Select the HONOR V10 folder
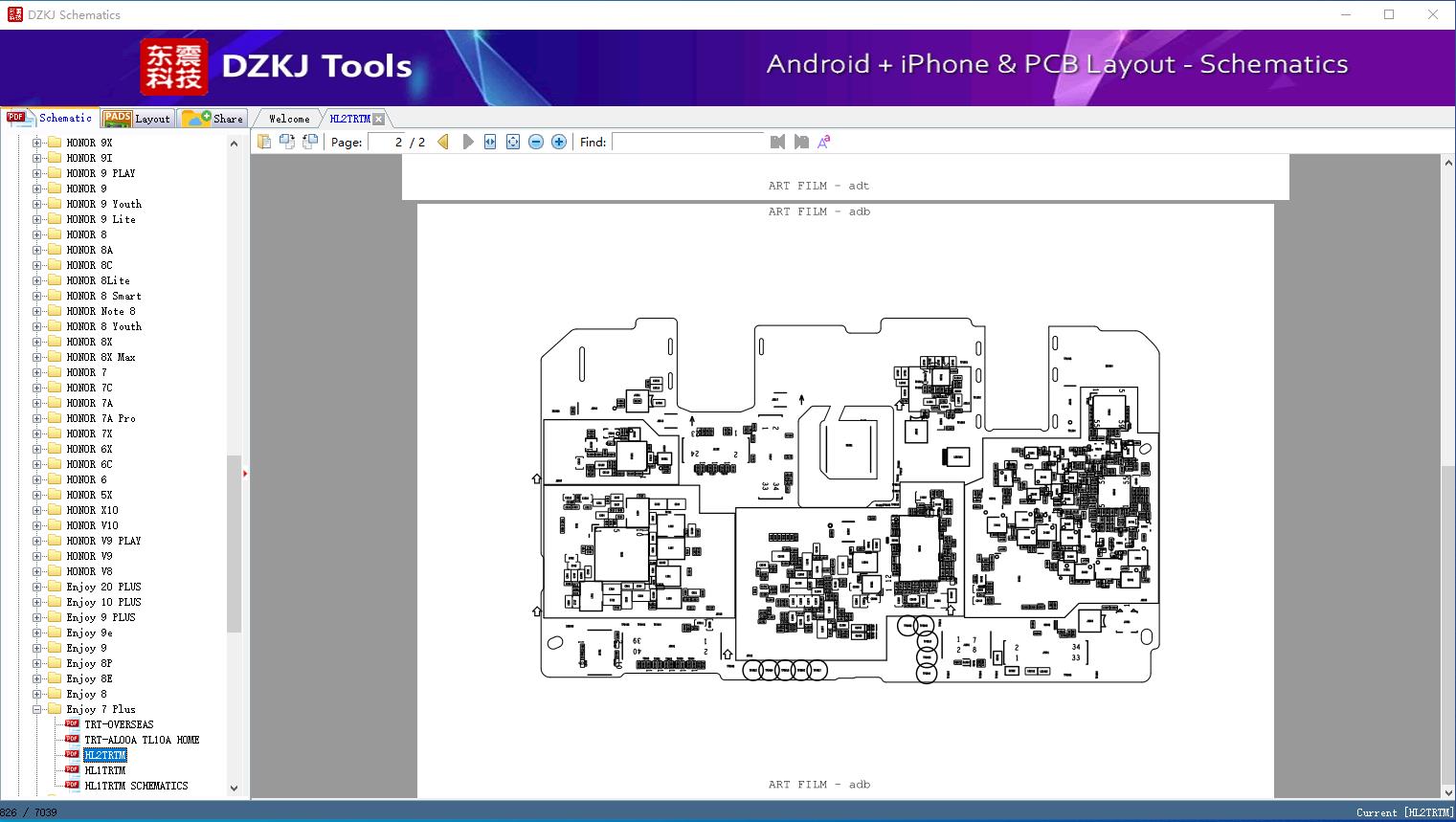Image resolution: width=1456 pixels, height=822 pixels. tap(92, 525)
